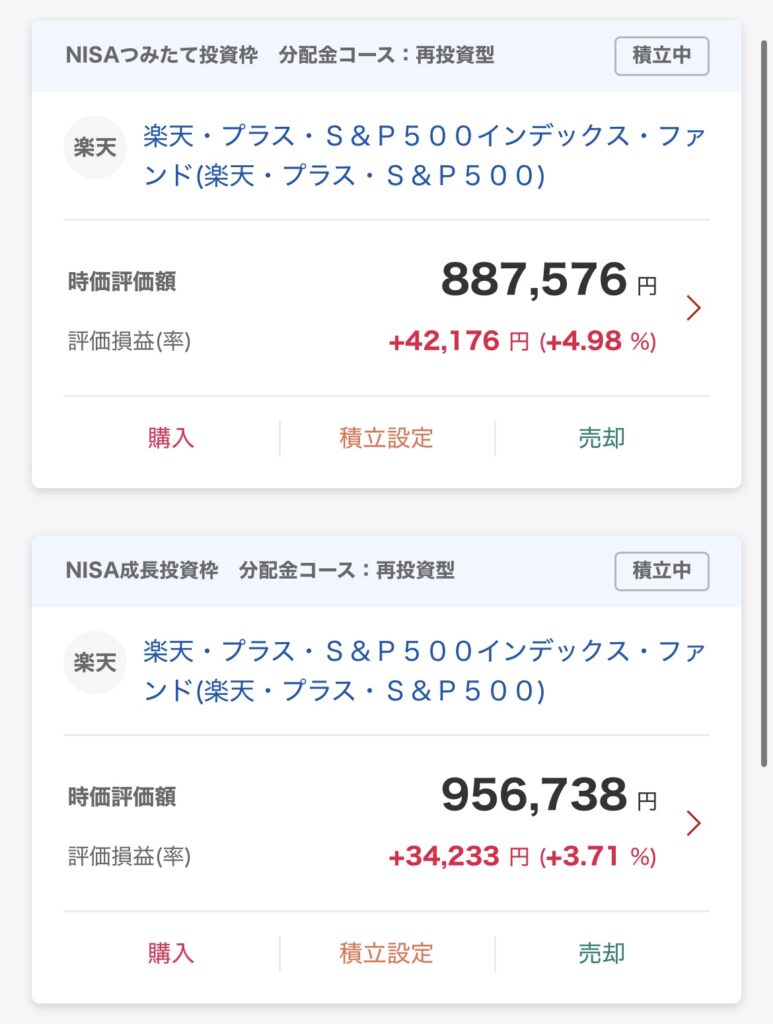The width and height of the screenshot is (773, 1024).
Task: Tap 売却 in the NISA成長投資枠 card
Action: (x=602, y=953)
